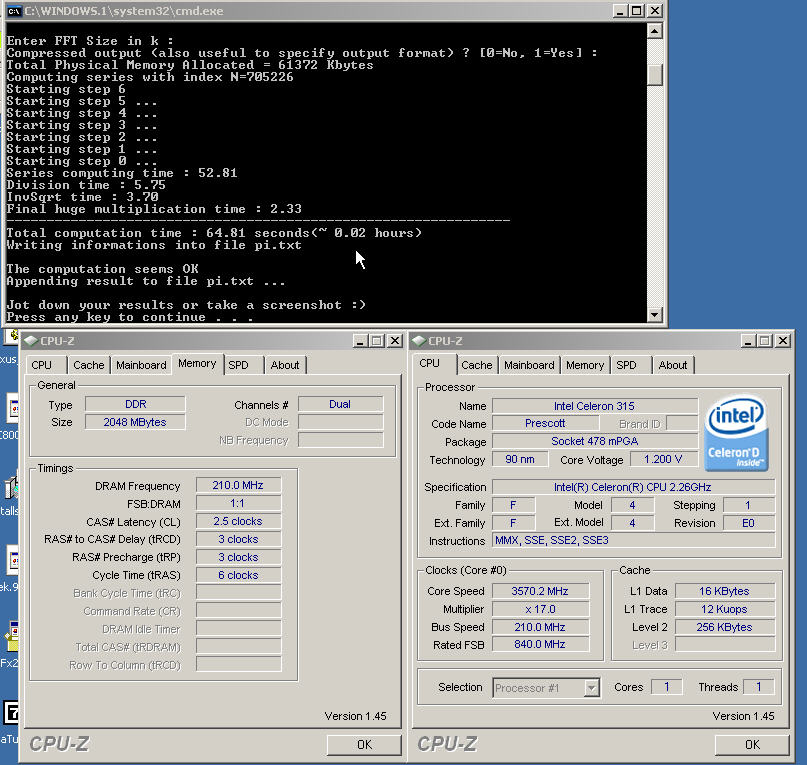Open SPD tab in left CPU-Z window
Screen dimensions: 807x765
tap(239, 365)
